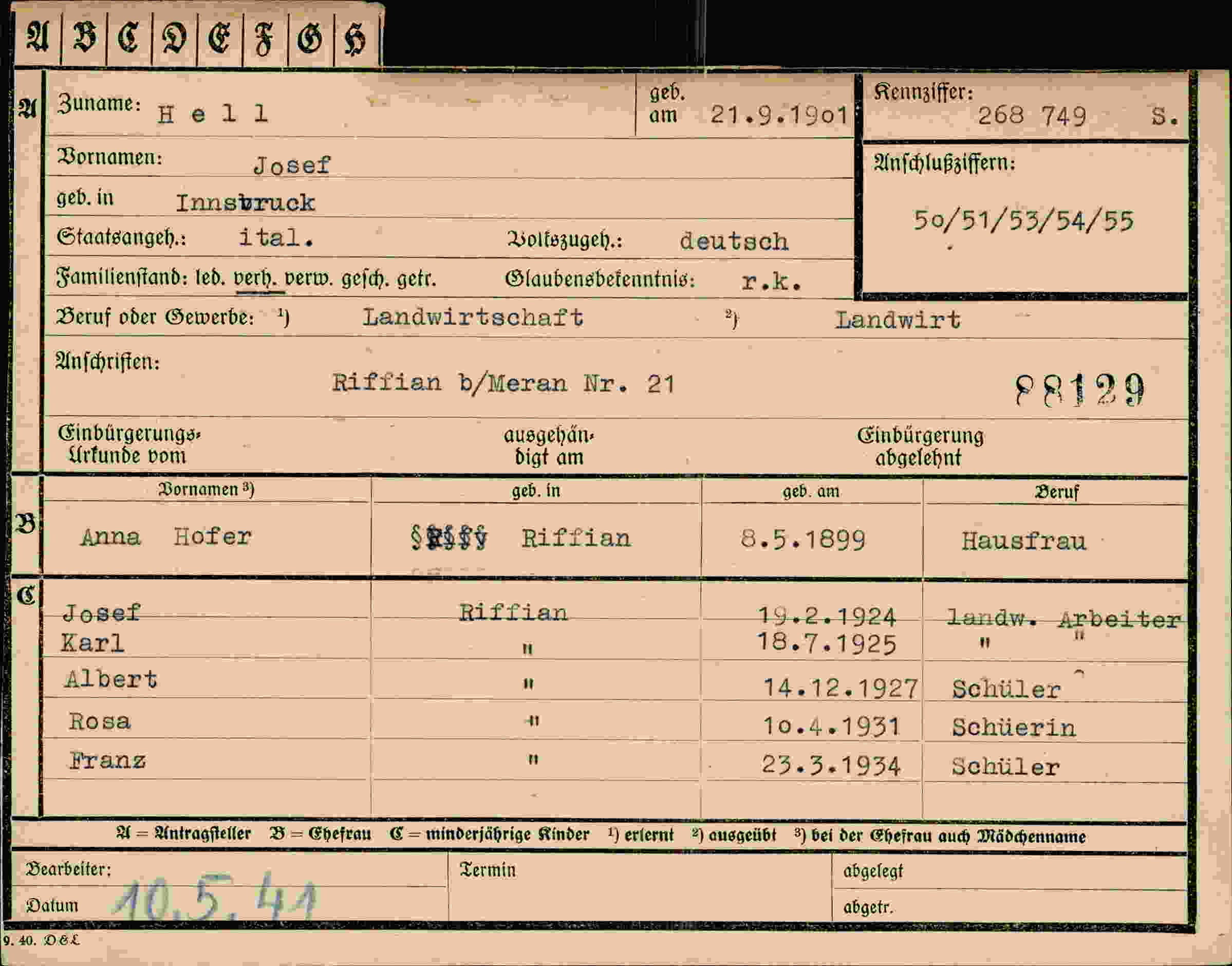Select birthplace 'Innsbruck'
This screenshot has width=1232, height=966.
245,202
